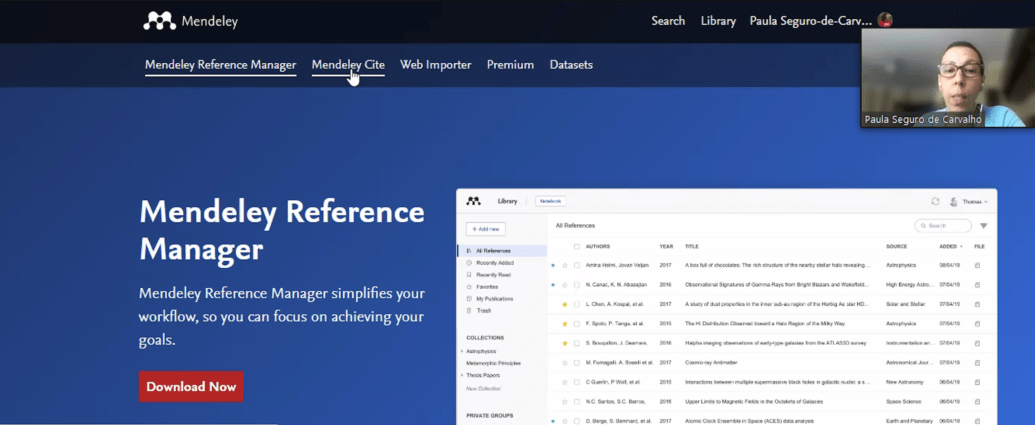Image resolution: width=1035 pixels, height=425 pixels.
Task: Open the Paula Seguro-de-Carvalho profile avatar
Action: 885,20
